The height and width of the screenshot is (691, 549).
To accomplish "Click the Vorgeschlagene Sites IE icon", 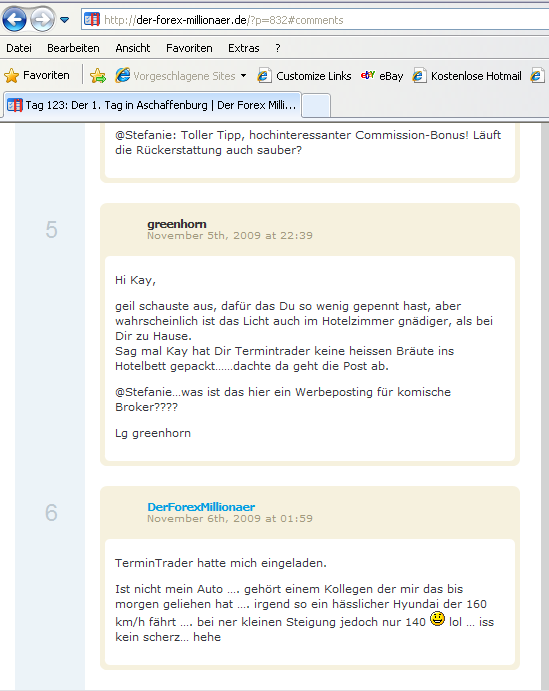I will (x=122, y=75).
